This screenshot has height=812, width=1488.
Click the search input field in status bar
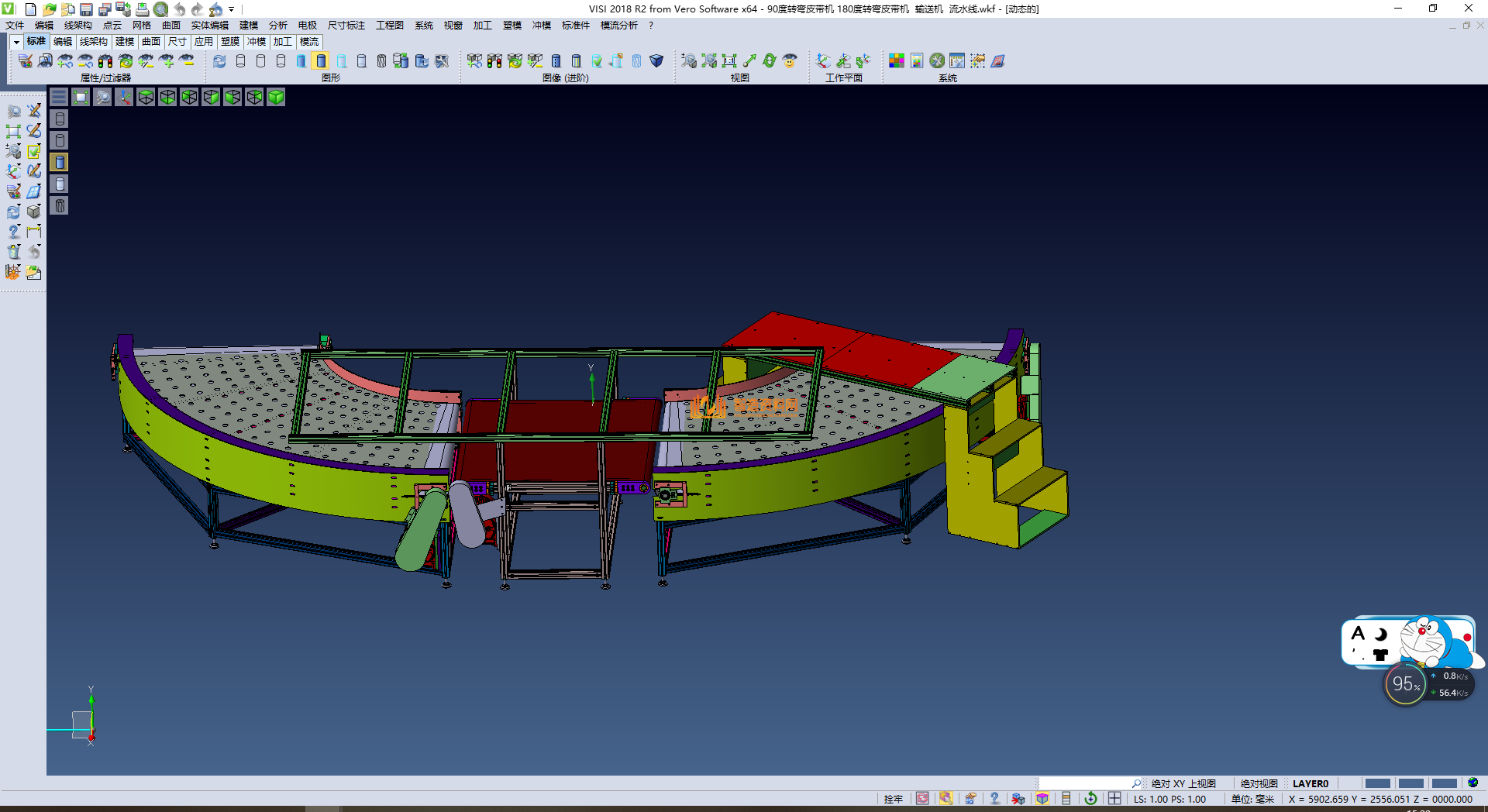(x=1085, y=783)
